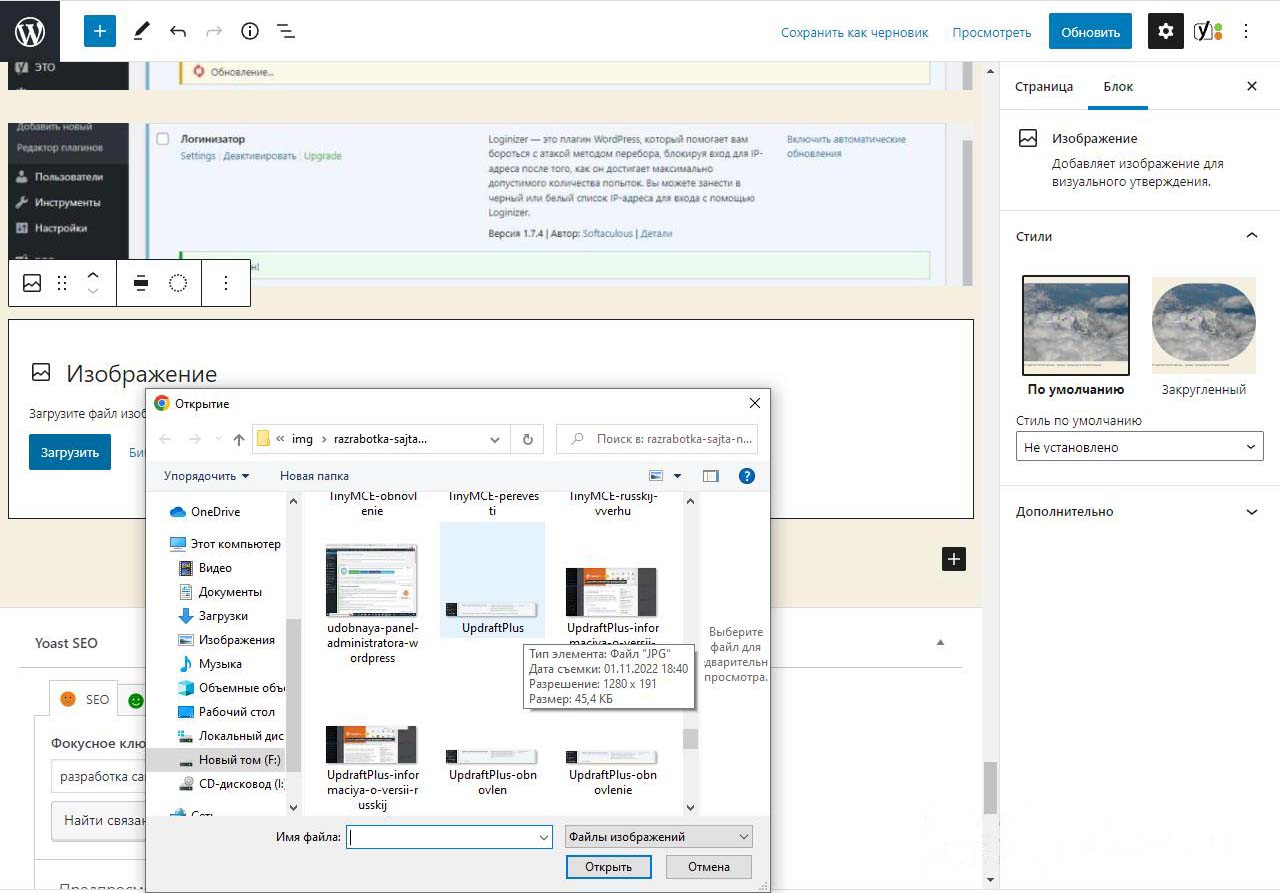Viewport: 1280px width, 893px height.
Task: Click the Открыть button in file dialog
Action: [x=608, y=867]
